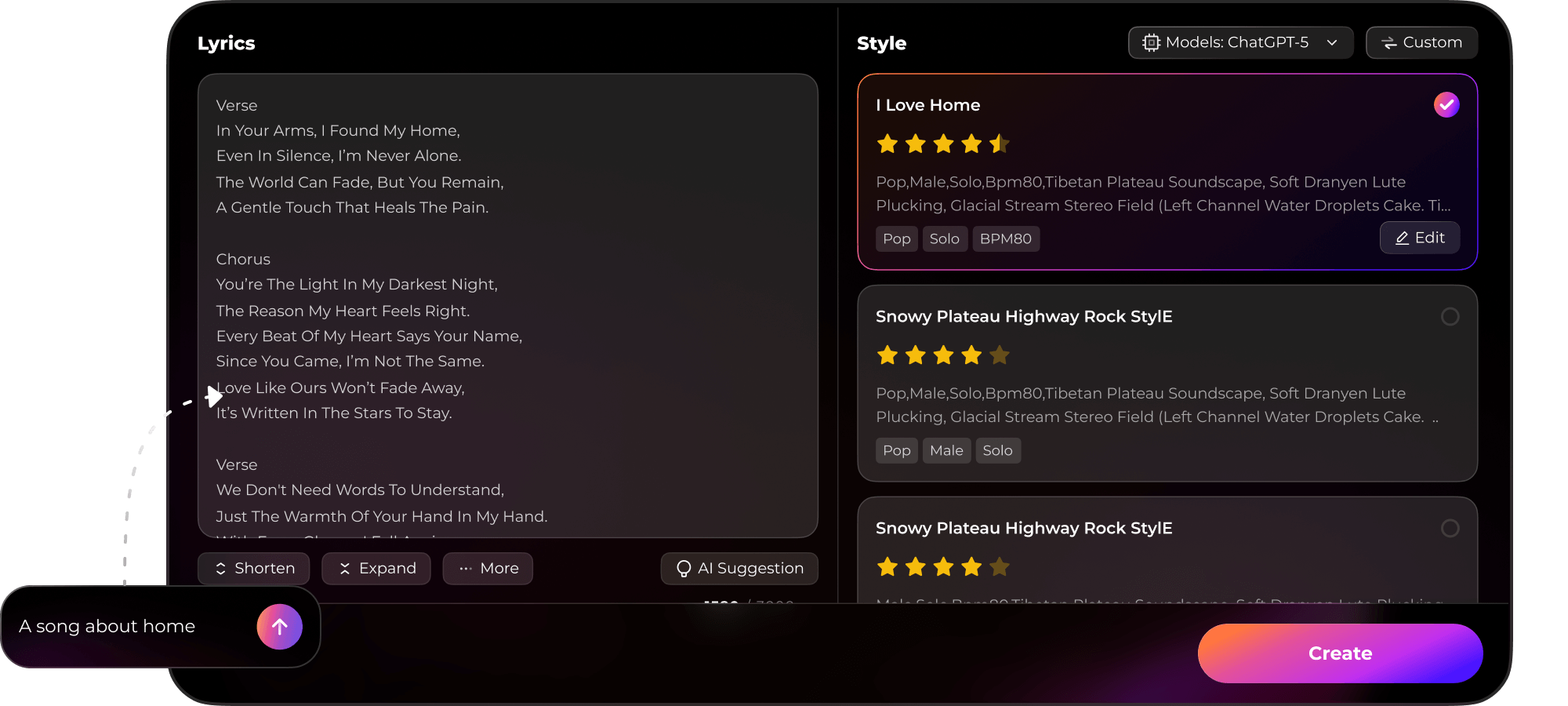This screenshot has width=1568, height=706.
Task: Set I Love Home rating to five stars
Action: (x=1000, y=144)
